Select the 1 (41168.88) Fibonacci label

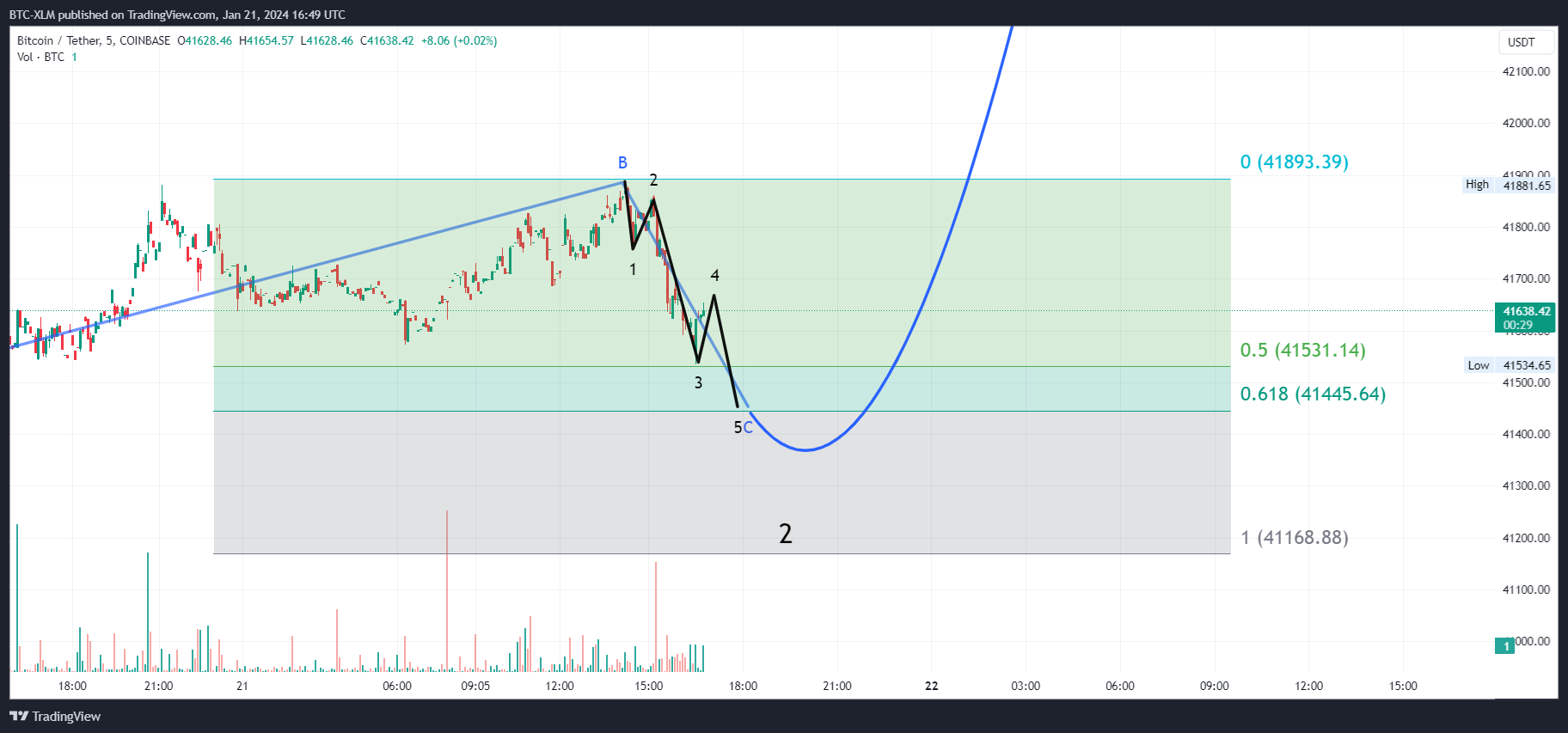[x=1294, y=537]
